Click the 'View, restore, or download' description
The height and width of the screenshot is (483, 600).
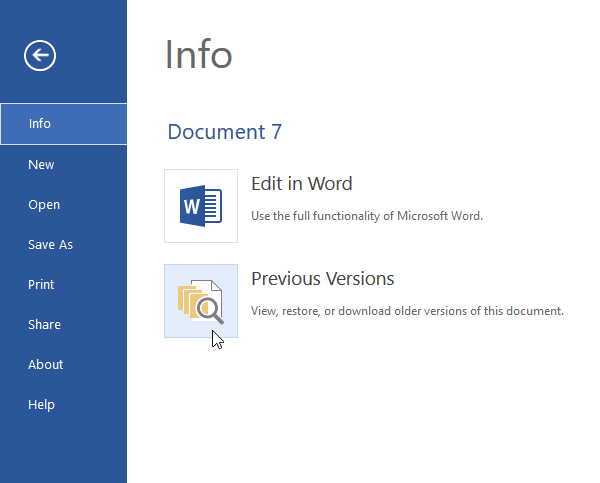[408, 311]
